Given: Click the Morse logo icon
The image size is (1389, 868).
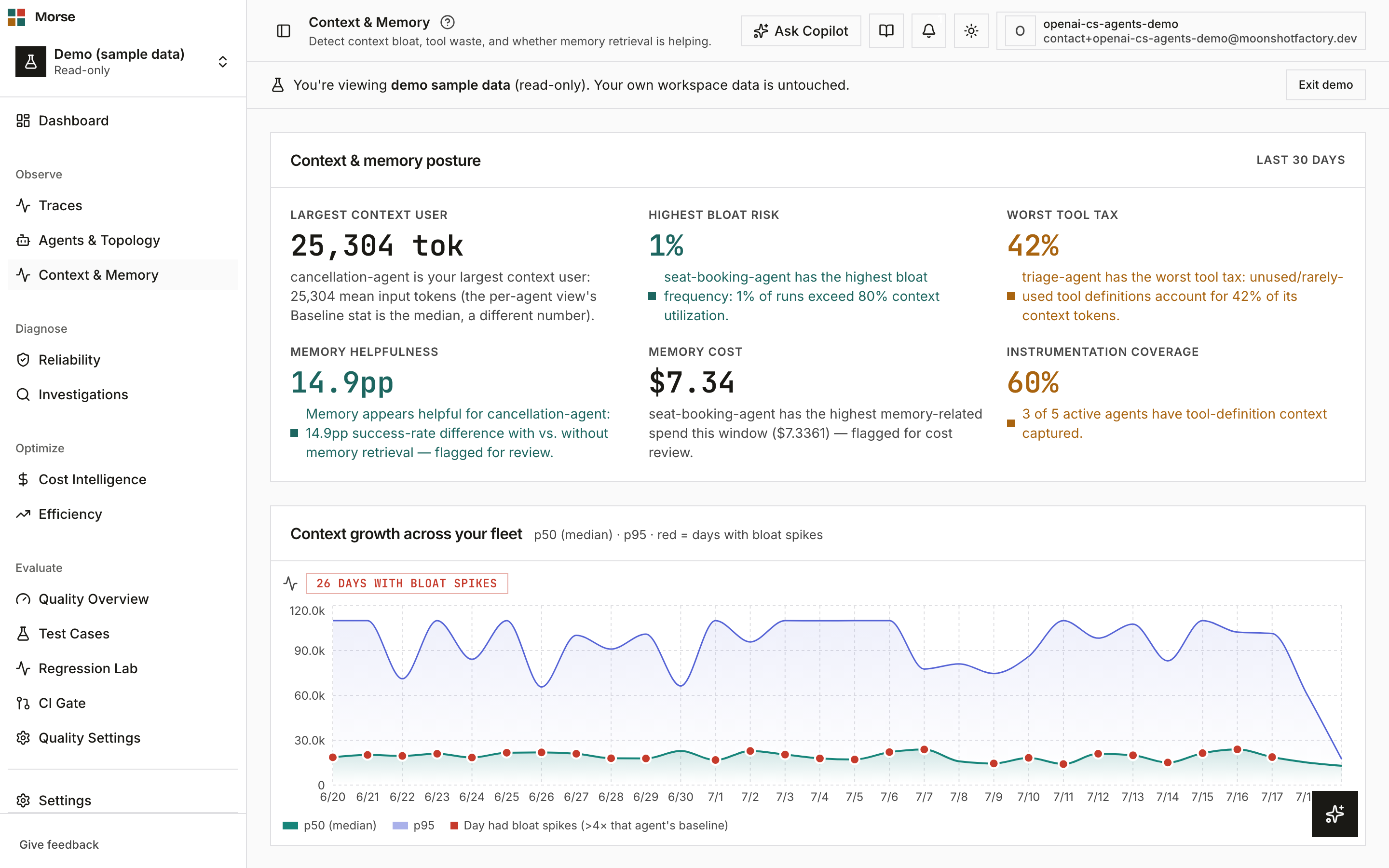Looking at the screenshot, I should [17, 17].
